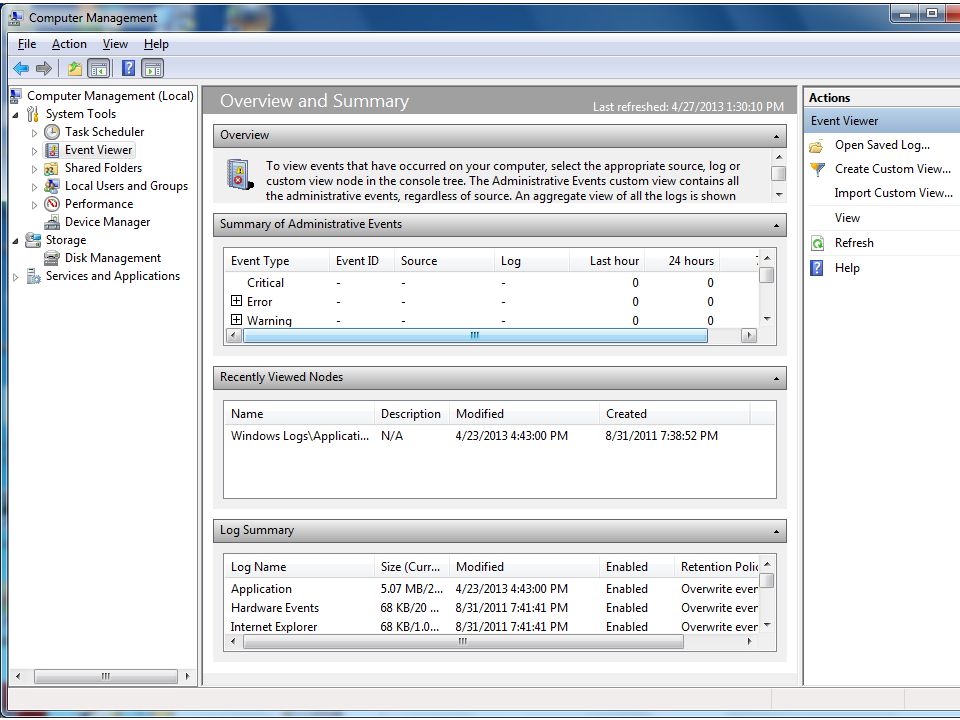Screen dimensions: 960x720
Task: Click the Local Users and Groups icon
Action: (x=52, y=186)
